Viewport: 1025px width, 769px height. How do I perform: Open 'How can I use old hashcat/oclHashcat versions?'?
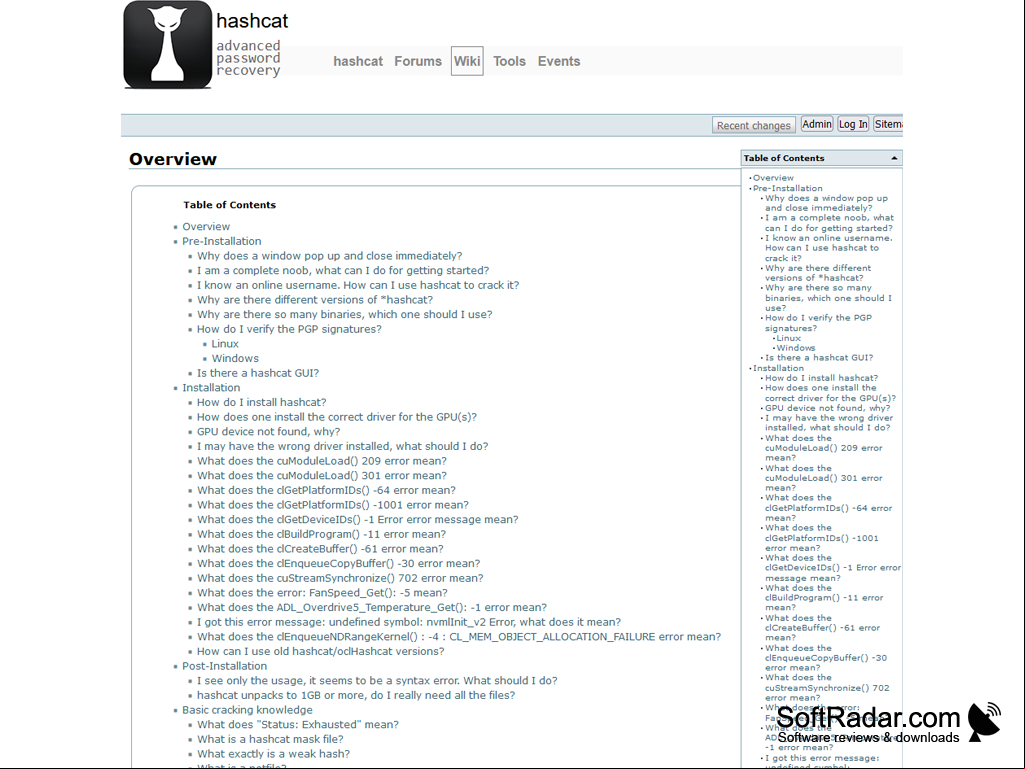point(320,651)
